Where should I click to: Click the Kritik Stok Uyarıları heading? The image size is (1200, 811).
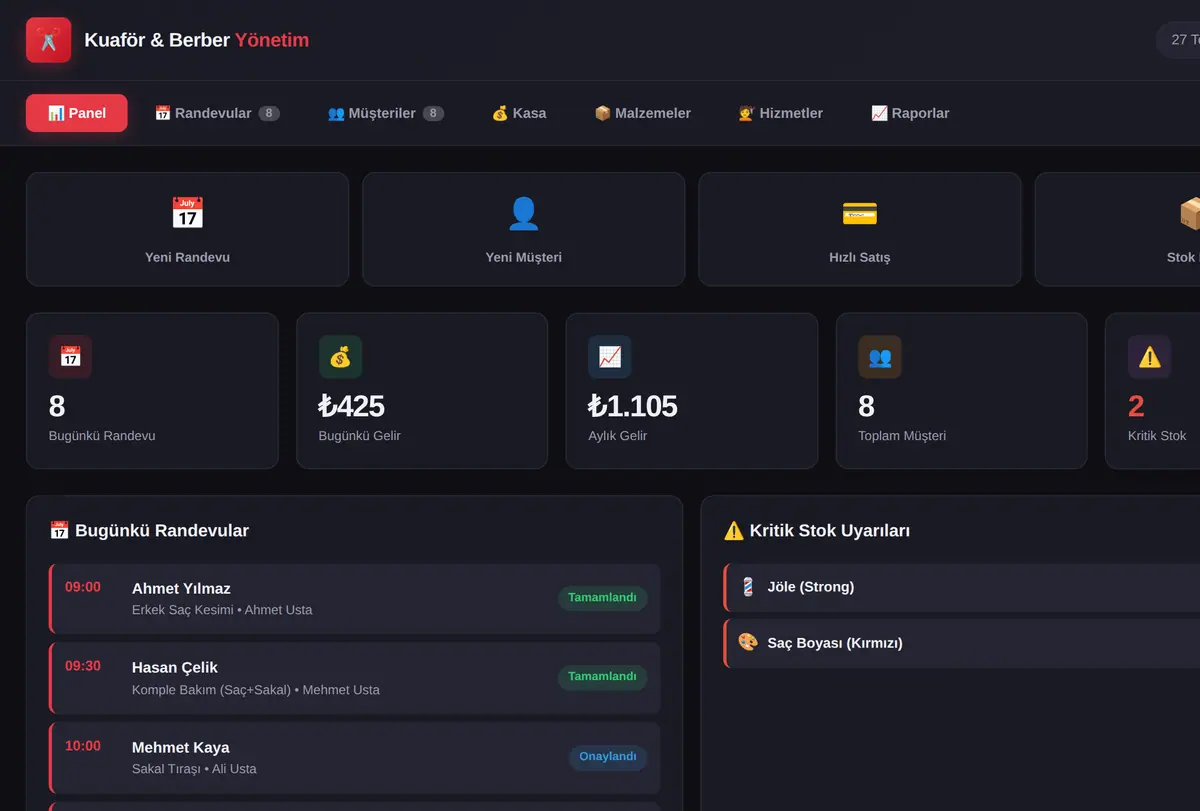point(817,531)
